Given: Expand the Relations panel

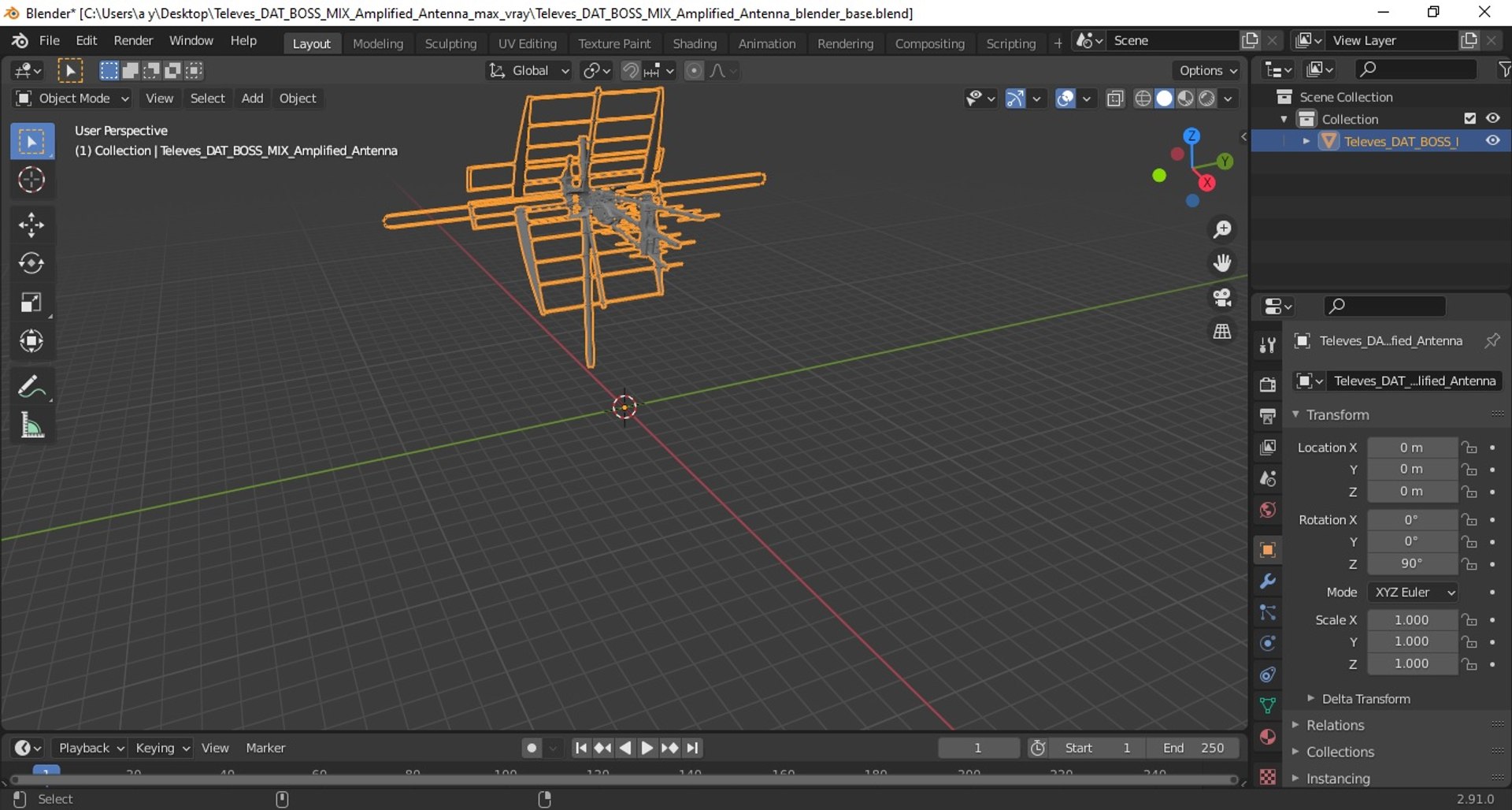Looking at the screenshot, I should point(1334,726).
